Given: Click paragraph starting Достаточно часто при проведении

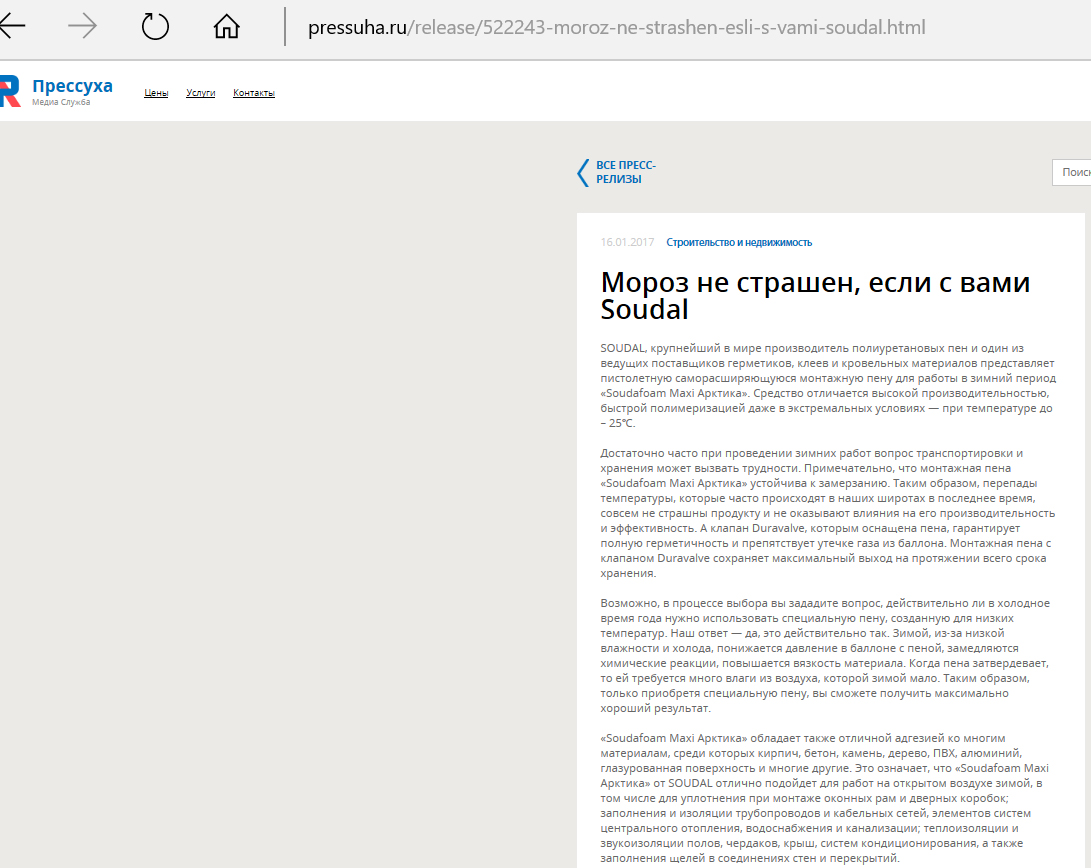Looking at the screenshot, I should [828, 513].
